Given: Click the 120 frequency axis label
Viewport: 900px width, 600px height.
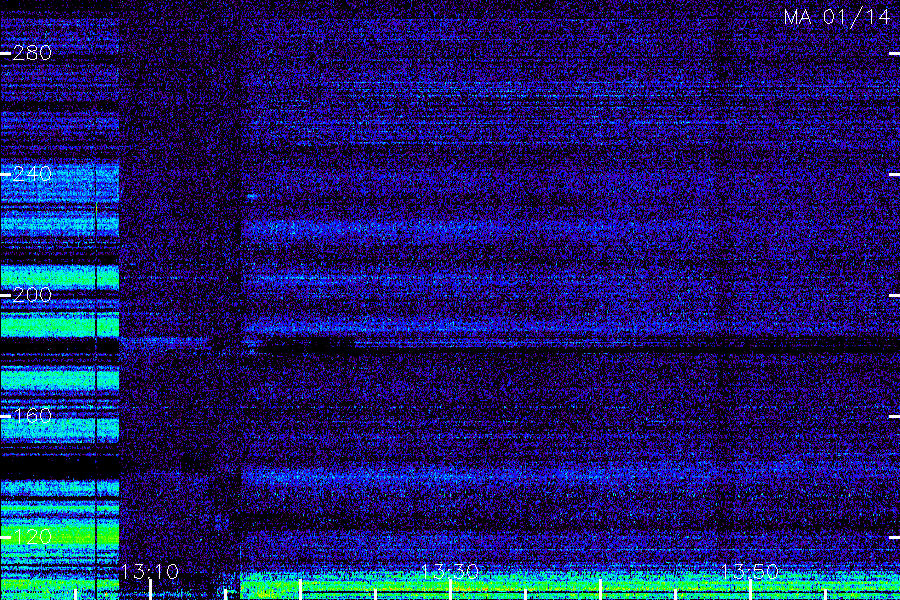Looking at the screenshot, I should point(32,537).
